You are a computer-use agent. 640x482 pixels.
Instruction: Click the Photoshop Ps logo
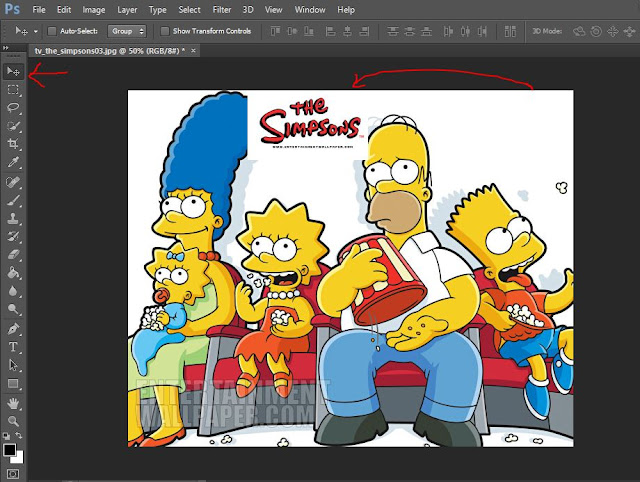[x=12, y=9]
